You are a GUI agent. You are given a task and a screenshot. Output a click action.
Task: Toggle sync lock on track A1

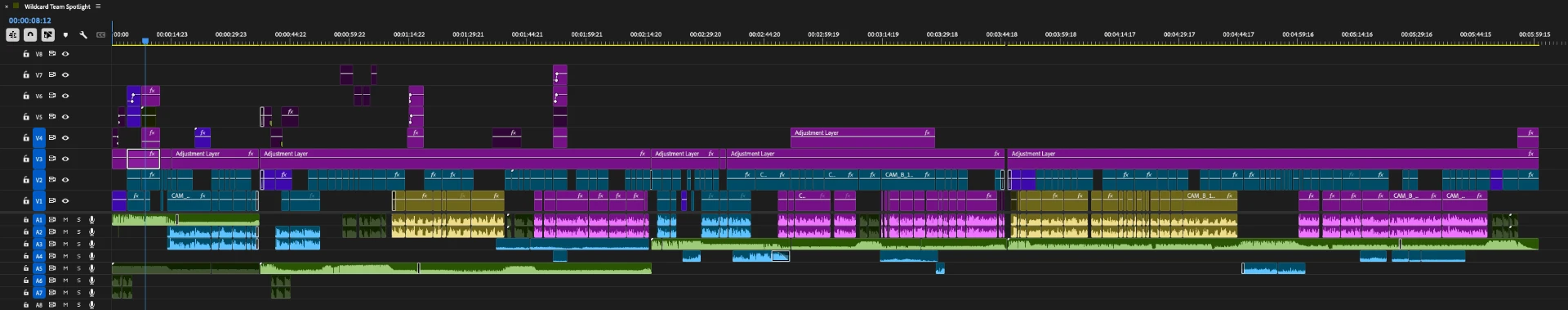(x=52, y=219)
